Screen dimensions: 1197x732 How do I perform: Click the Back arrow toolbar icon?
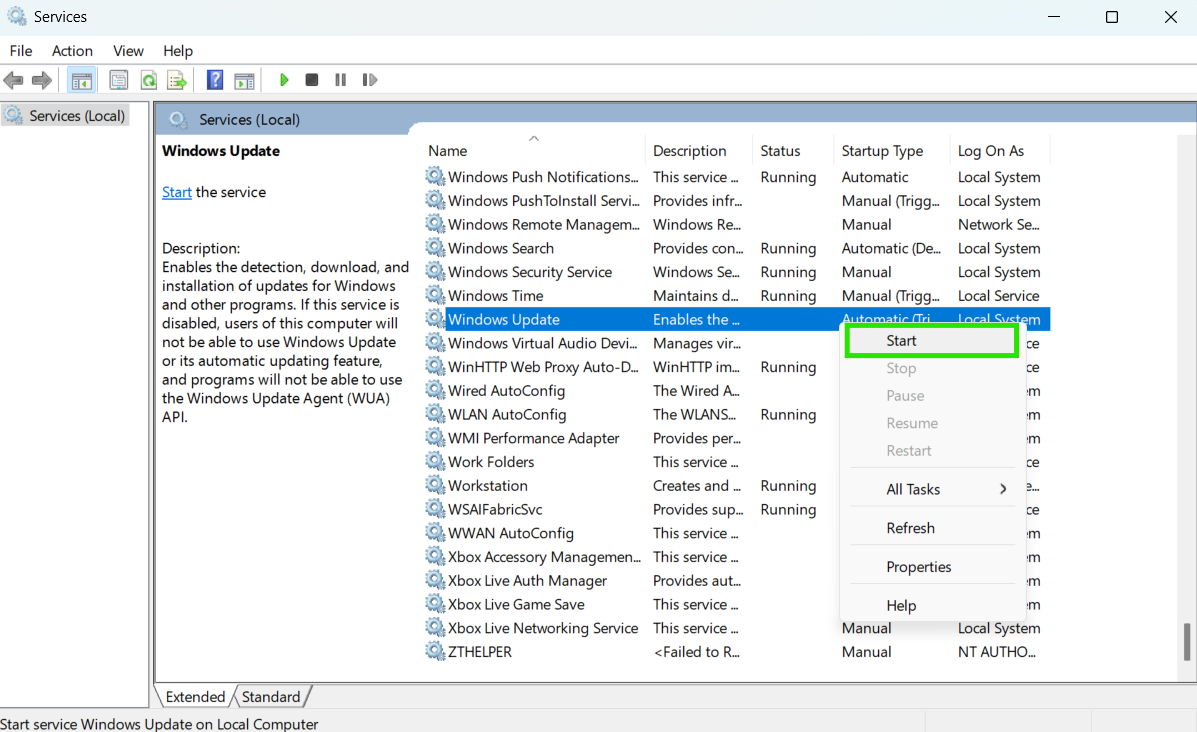point(13,79)
